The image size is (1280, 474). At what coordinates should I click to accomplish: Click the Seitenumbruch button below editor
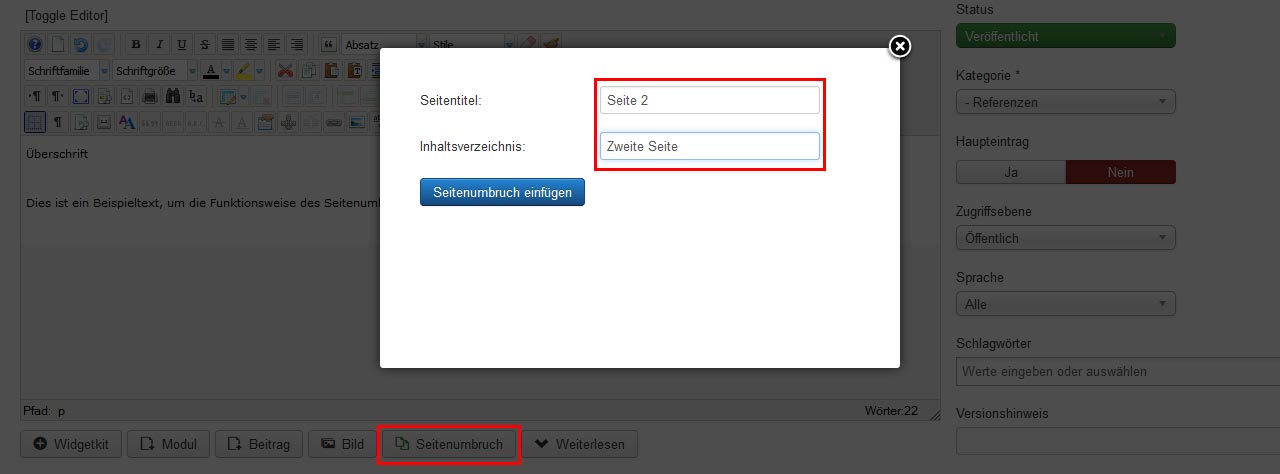pyautogui.click(x=449, y=444)
